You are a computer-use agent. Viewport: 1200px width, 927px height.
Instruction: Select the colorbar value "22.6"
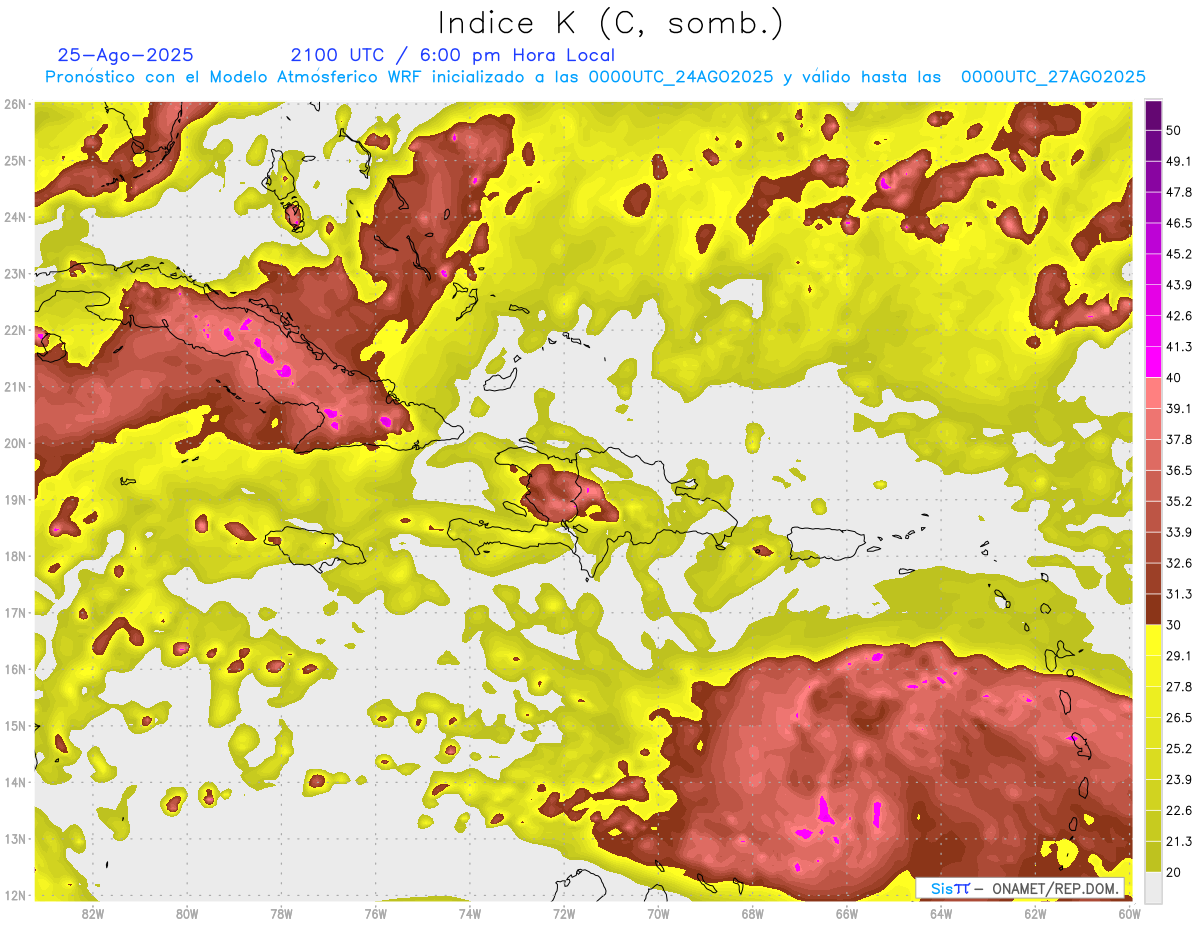click(x=1178, y=811)
